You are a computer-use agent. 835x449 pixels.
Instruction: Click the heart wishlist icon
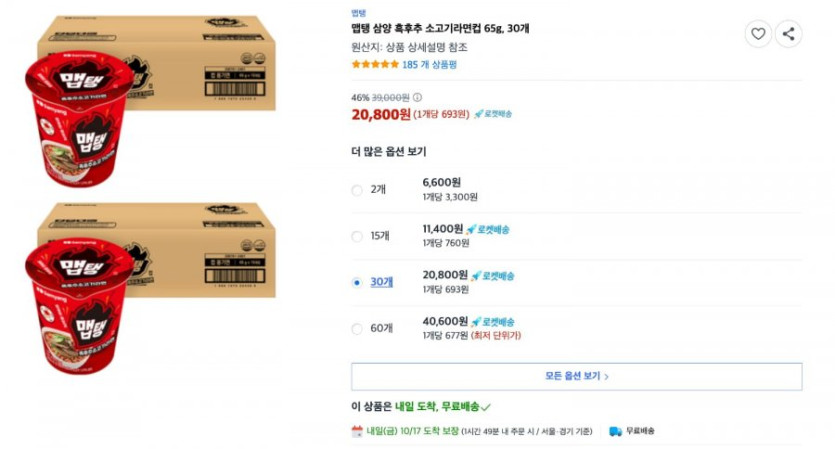pyautogui.click(x=758, y=34)
